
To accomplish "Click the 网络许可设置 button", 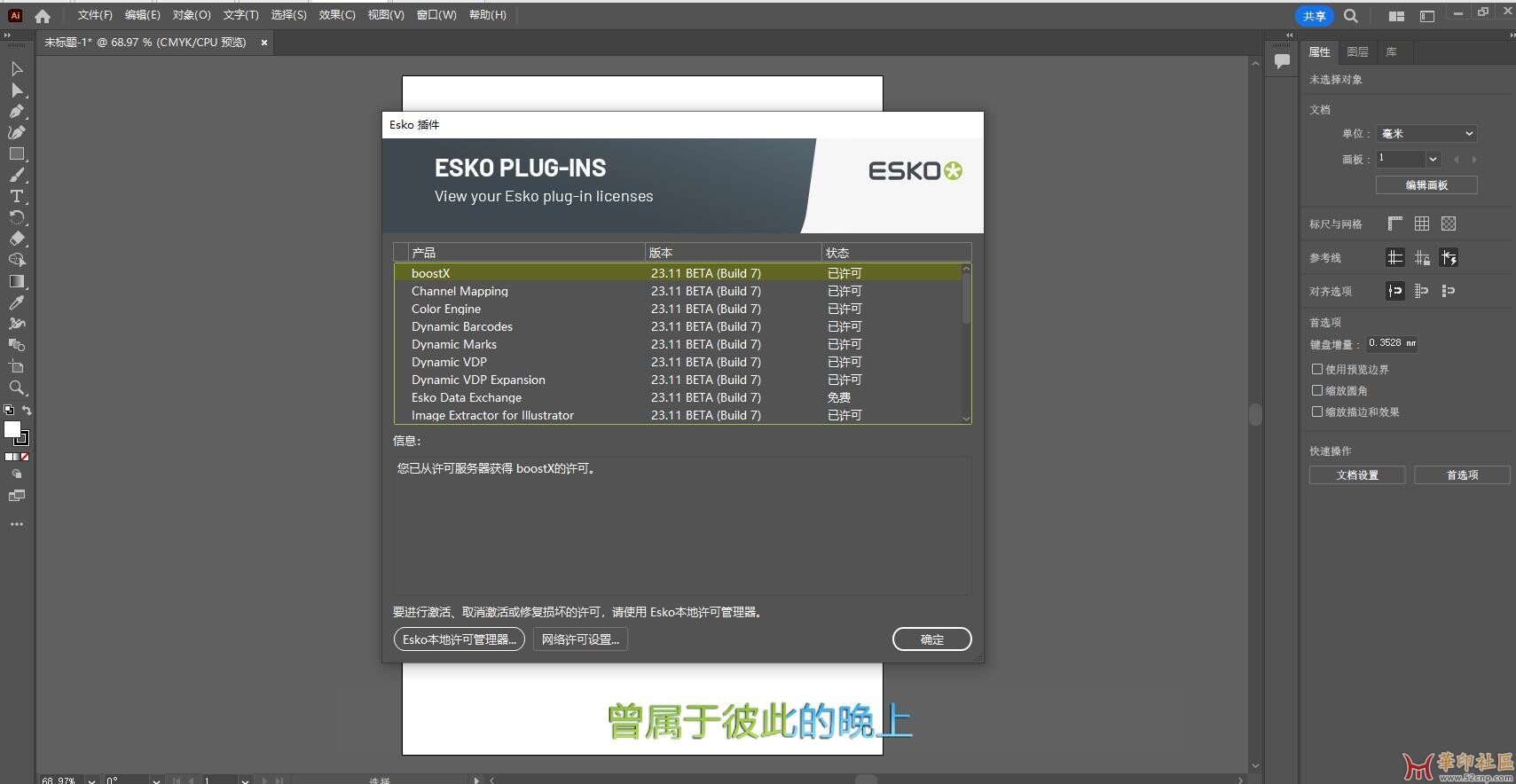I will point(580,639).
